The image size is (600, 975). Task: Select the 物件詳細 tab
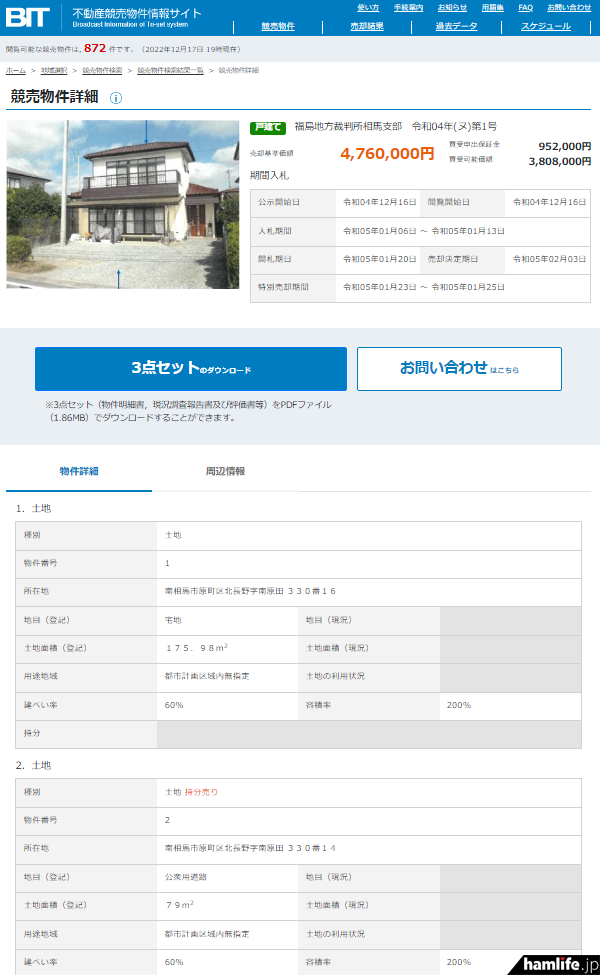79,471
